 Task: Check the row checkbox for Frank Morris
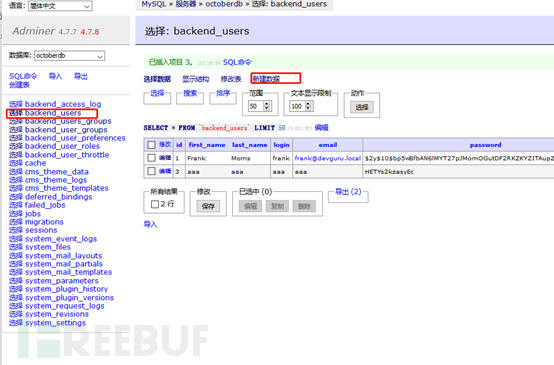[152, 158]
